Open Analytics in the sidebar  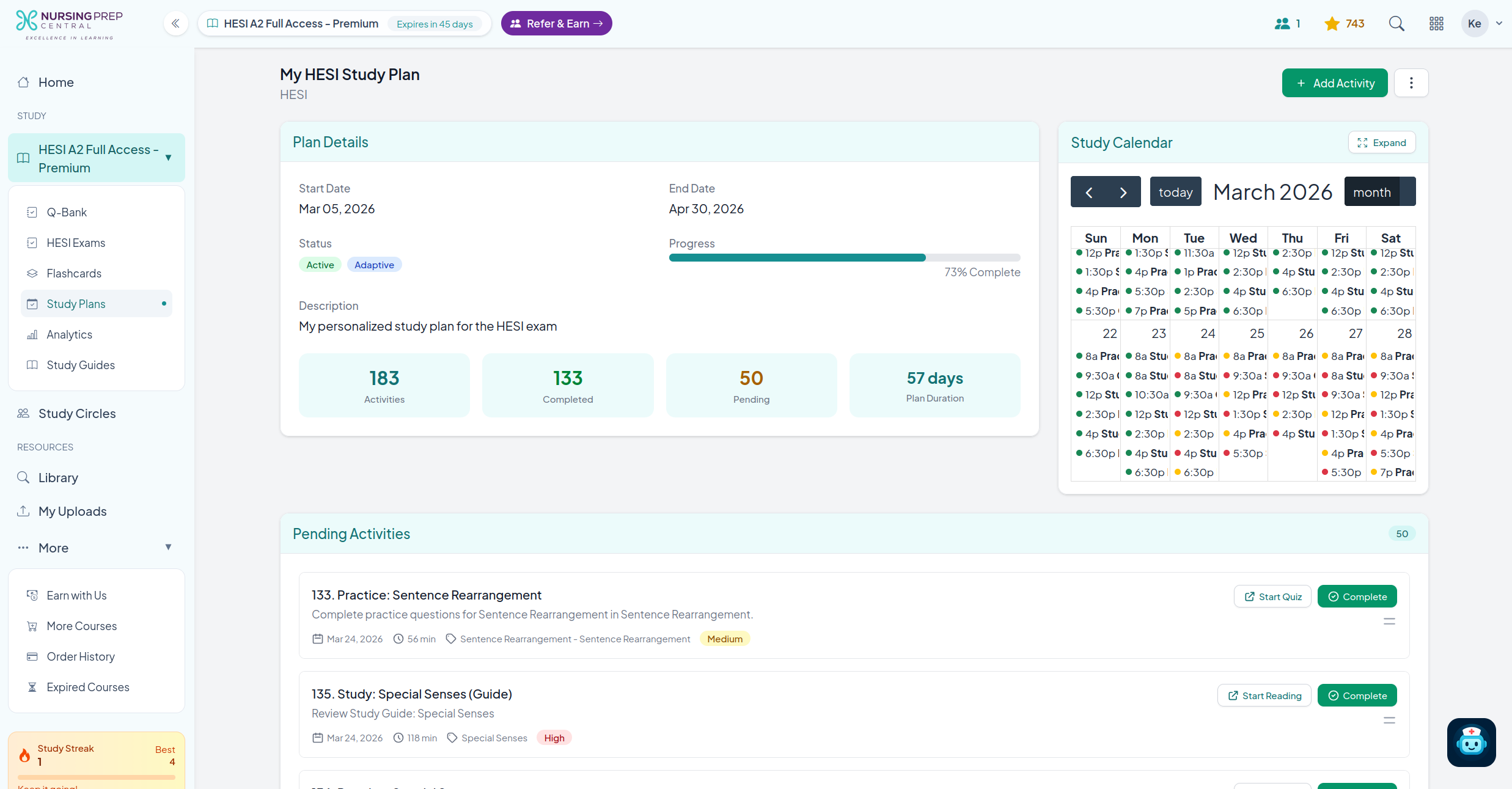point(69,334)
